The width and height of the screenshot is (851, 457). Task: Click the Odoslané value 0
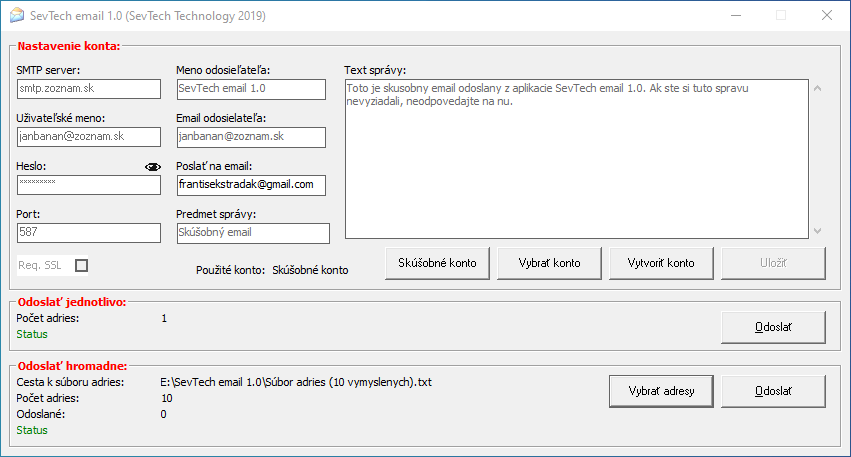[163, 415]
